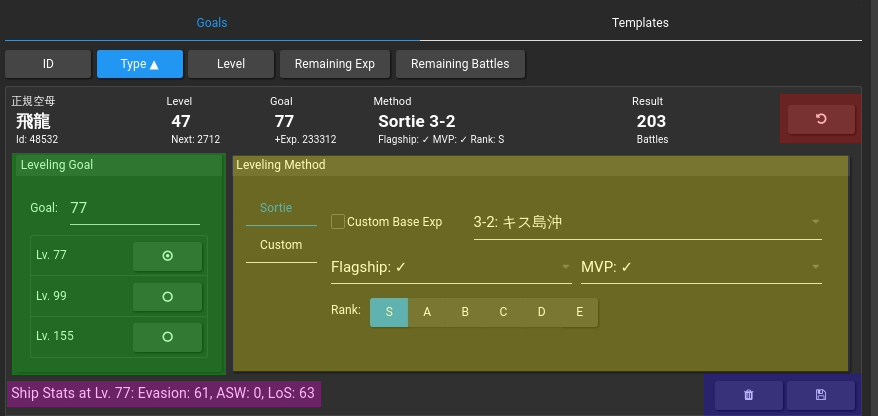Choose rank E

(580, 312)
